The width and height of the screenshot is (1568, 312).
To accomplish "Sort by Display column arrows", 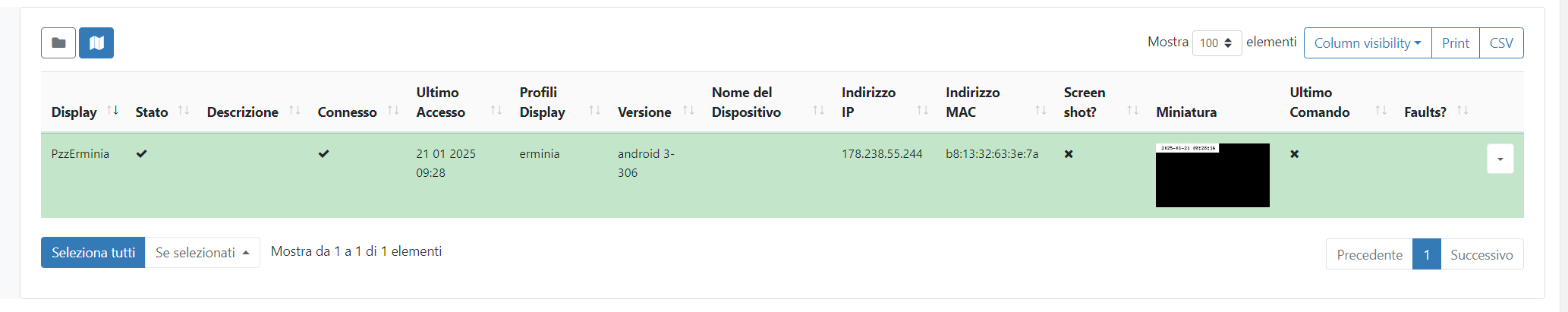I will 113,111.
